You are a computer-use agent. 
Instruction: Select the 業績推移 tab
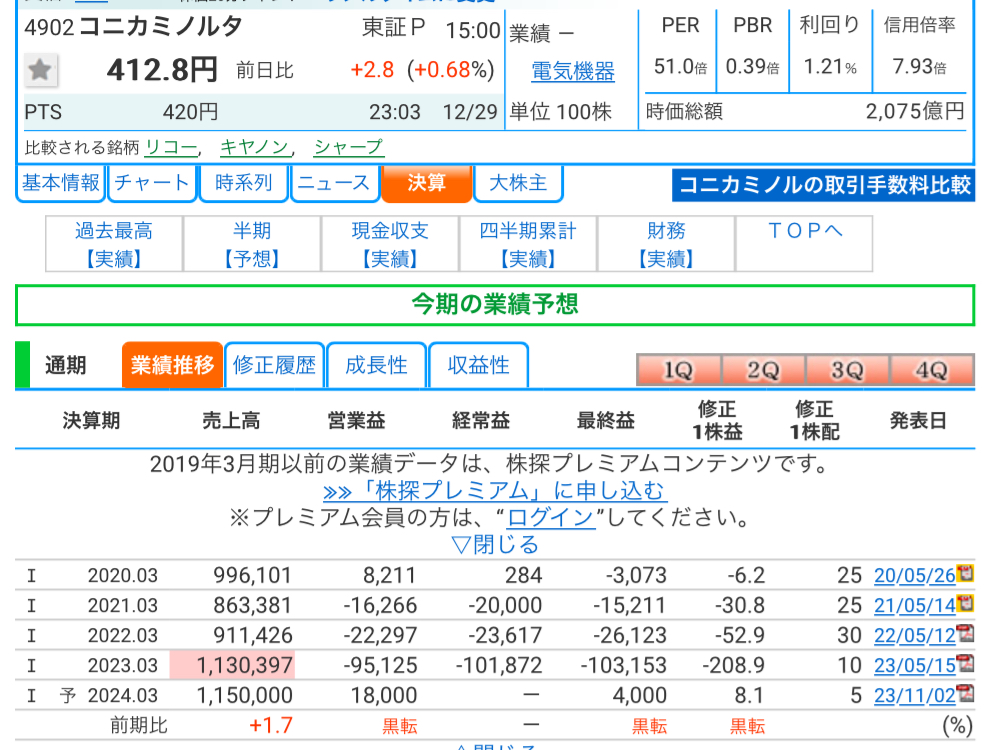172,365
